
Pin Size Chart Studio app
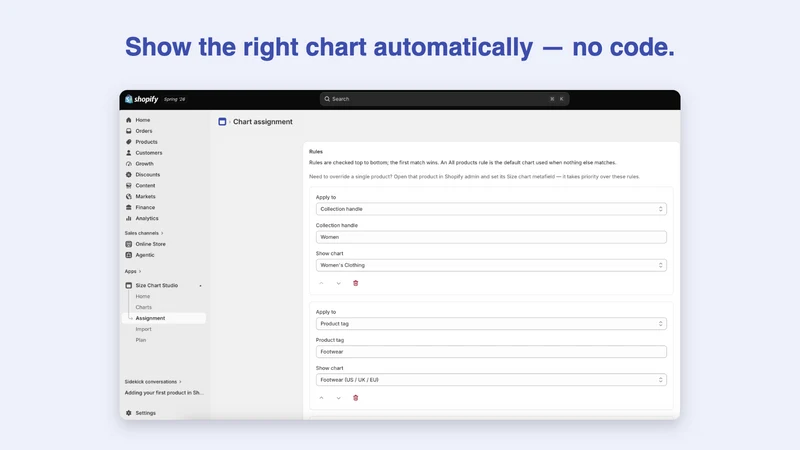[x=201, y=286]
